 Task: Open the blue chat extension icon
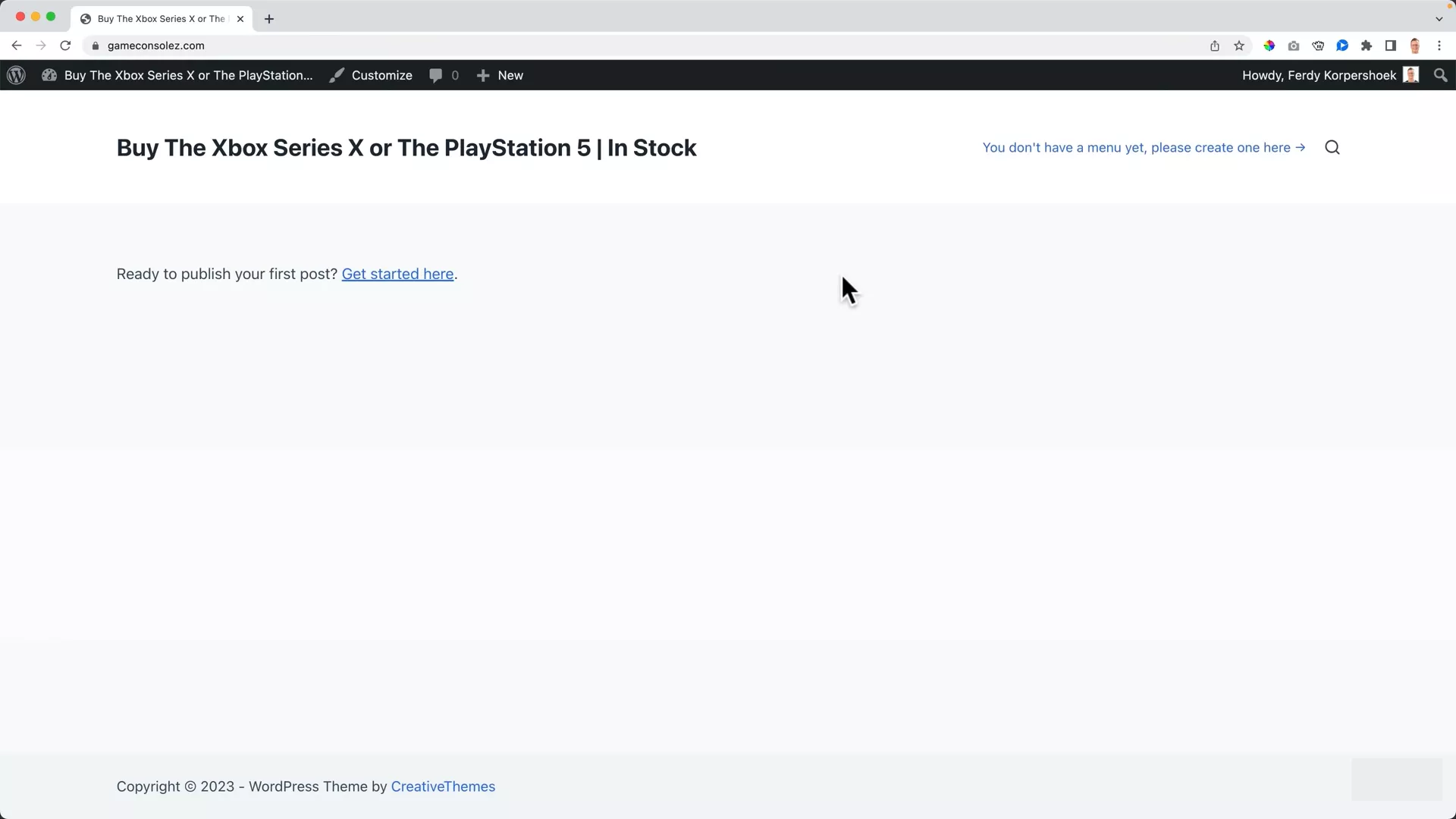coord(1342,45)
